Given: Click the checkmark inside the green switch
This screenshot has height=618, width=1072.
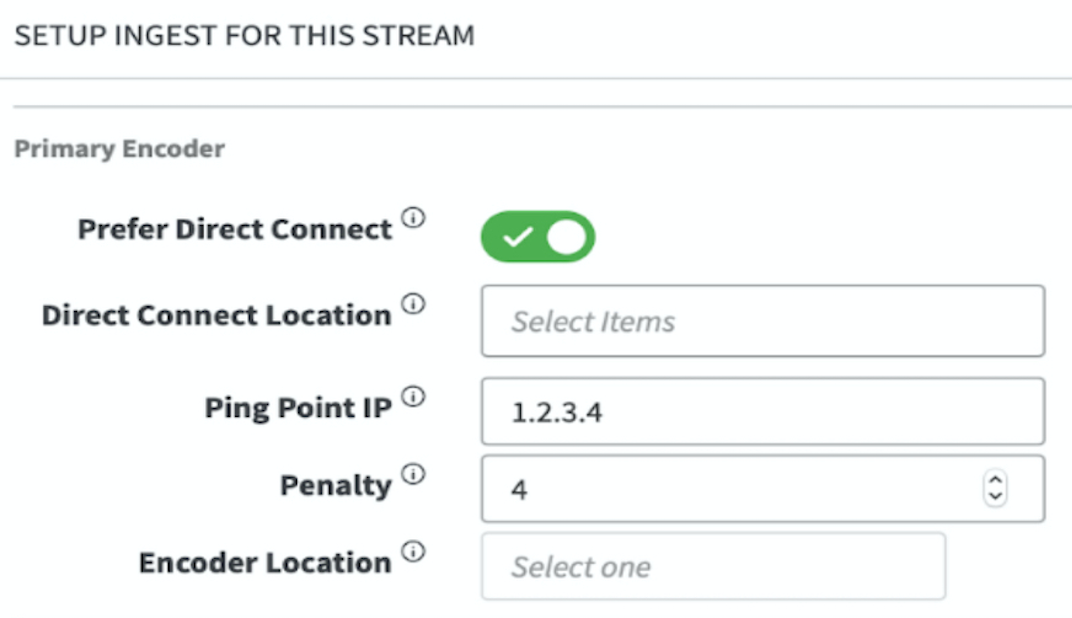Looking at the screenshot, I should (x=516, y=238).
